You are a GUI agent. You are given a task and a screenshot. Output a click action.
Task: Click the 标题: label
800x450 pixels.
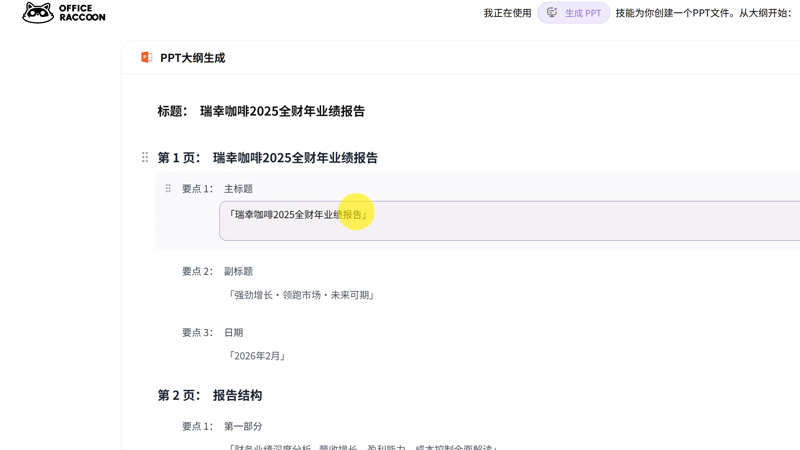click(172, 111)
